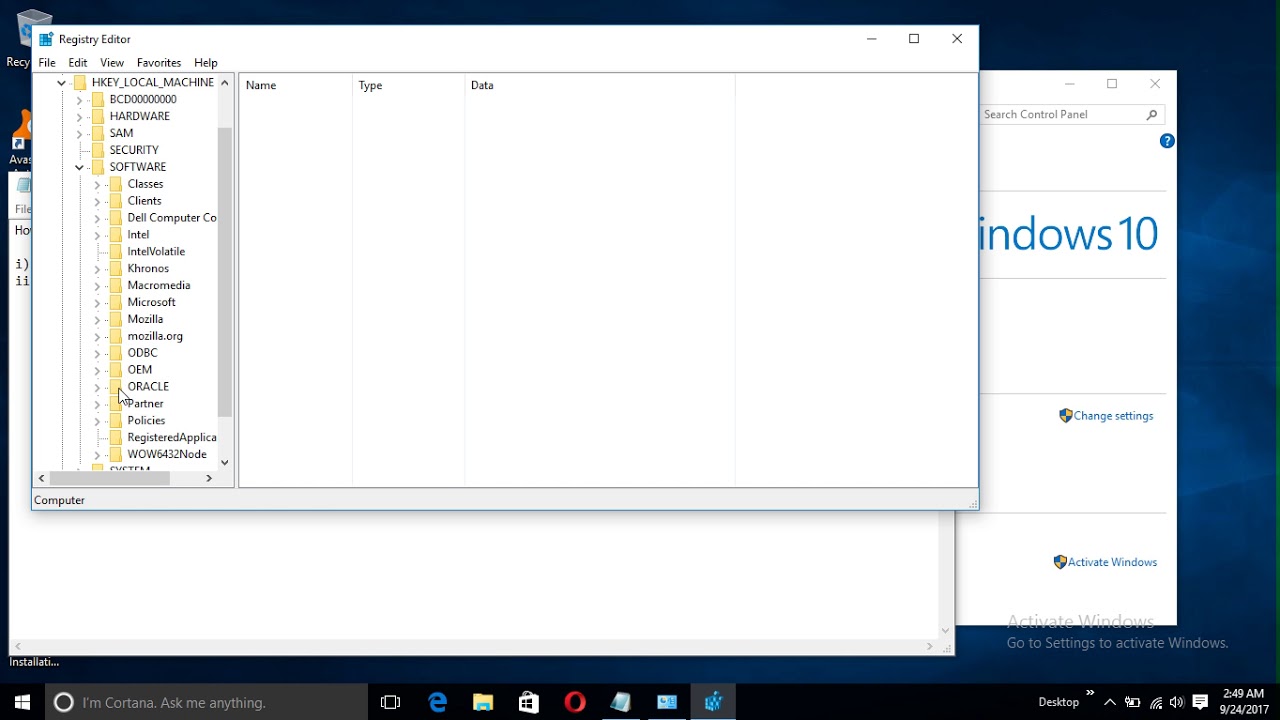The height and width of the screenshot is (720, 1280).
Task: Select the IntelVolatile folder icon
Action: click(x=116, y=252)
